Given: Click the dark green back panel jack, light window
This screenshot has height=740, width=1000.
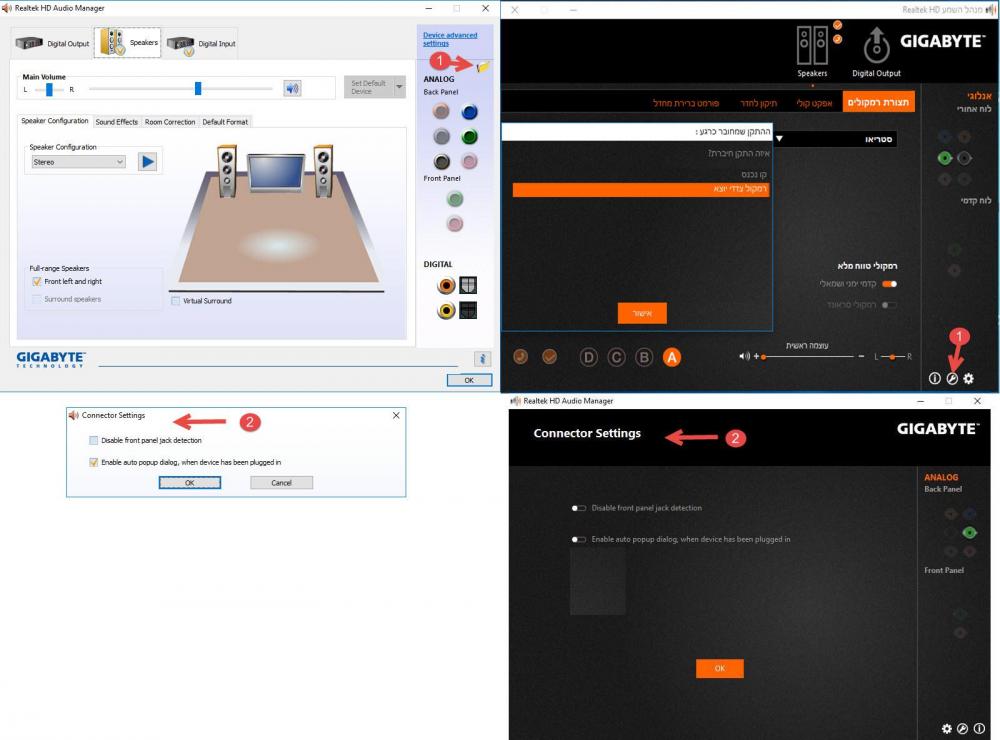Looking at the screenshot, I should point(469,137).
